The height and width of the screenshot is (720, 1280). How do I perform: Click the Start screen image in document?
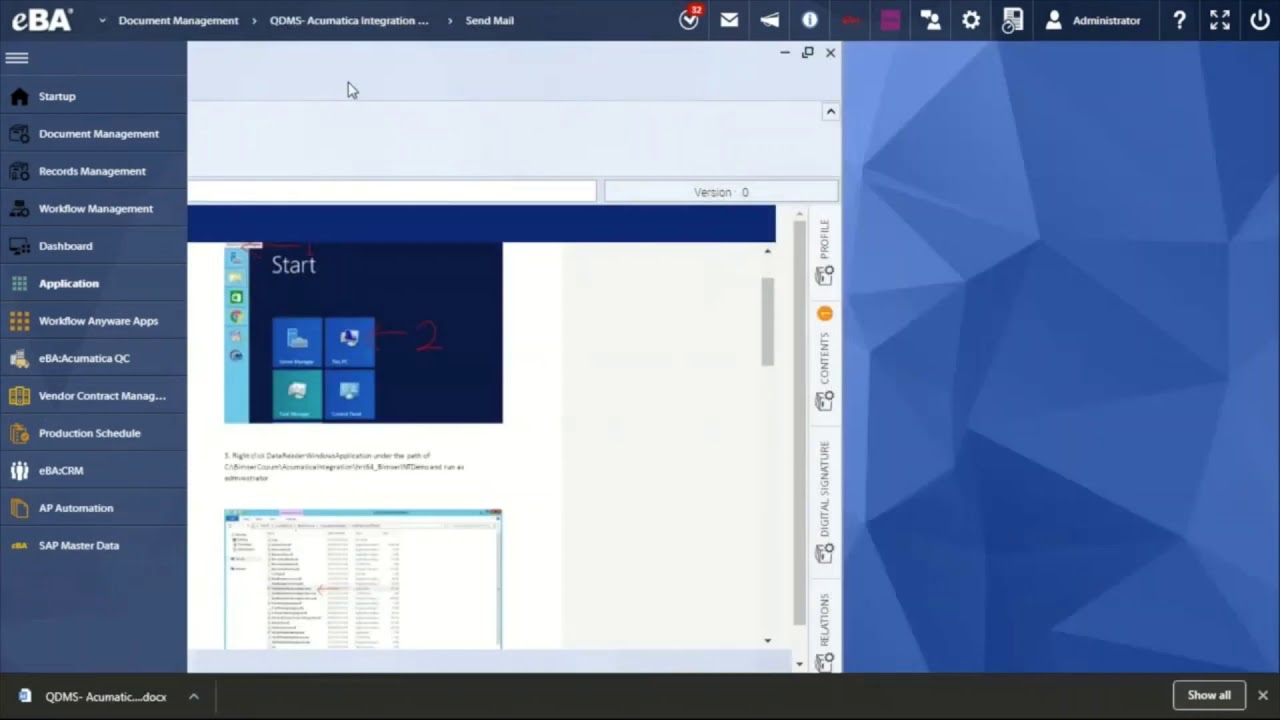(x=363, y=333)
